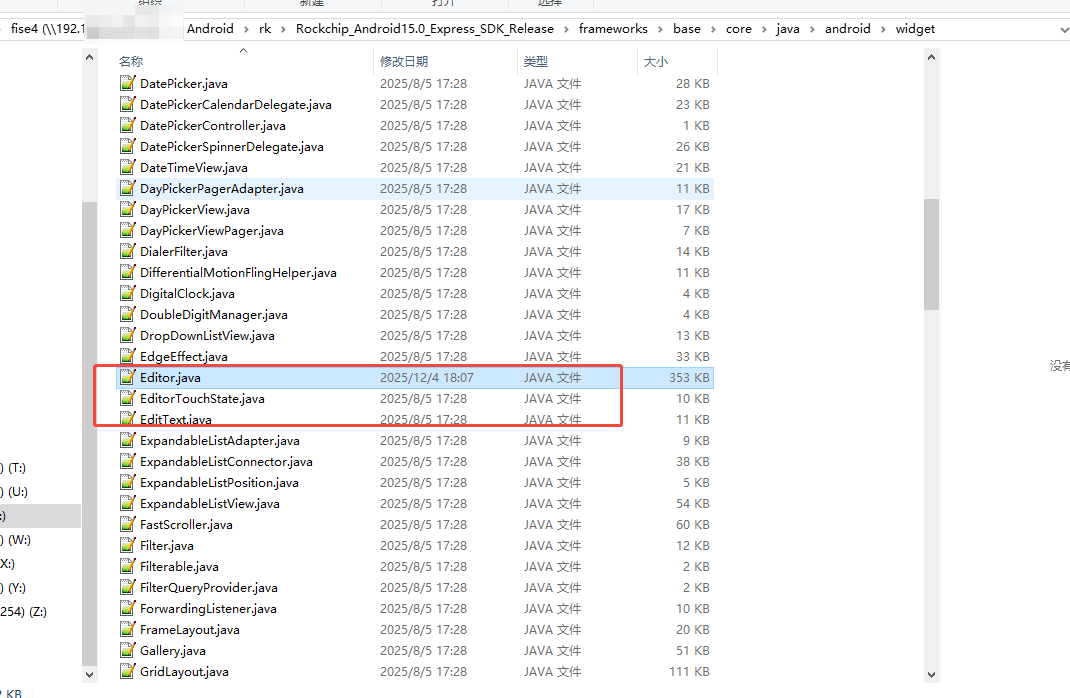Open chevron after Rockchip_Android15.0_Express_SDK_Release
Screen dimensions: 1070x698
pyautogui.click(x=566, y=29)
